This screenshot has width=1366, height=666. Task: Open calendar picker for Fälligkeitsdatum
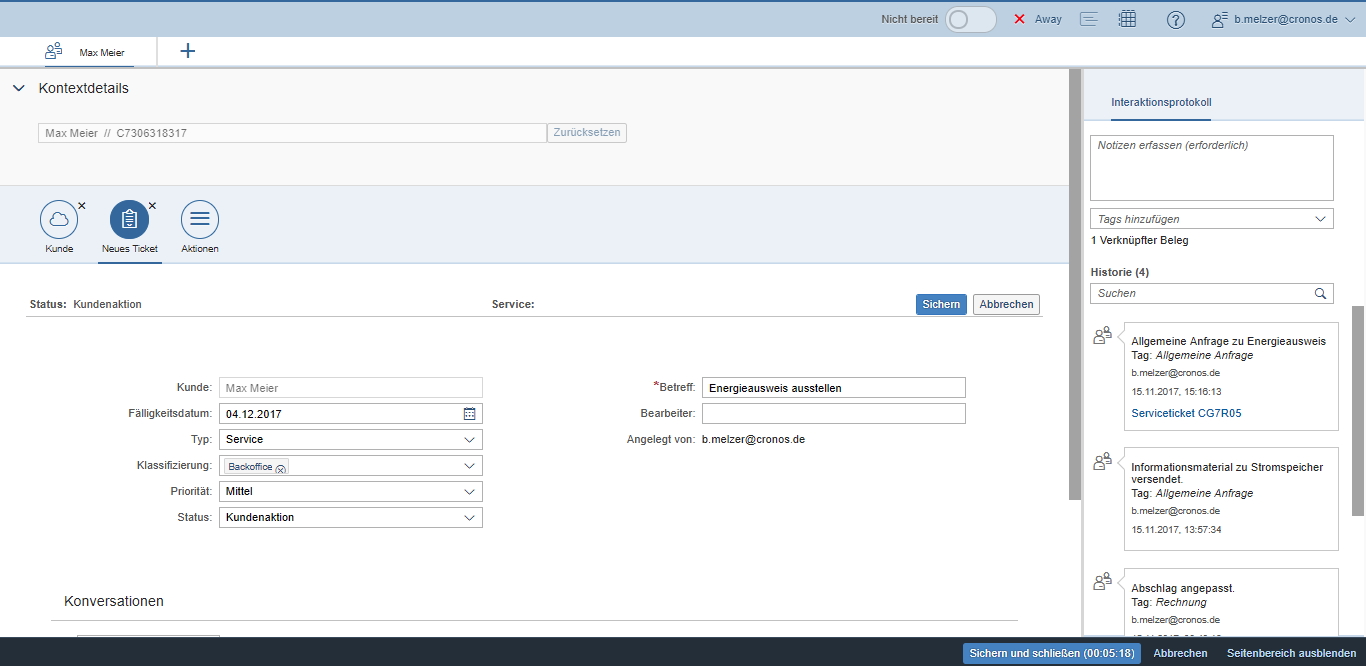470,414
